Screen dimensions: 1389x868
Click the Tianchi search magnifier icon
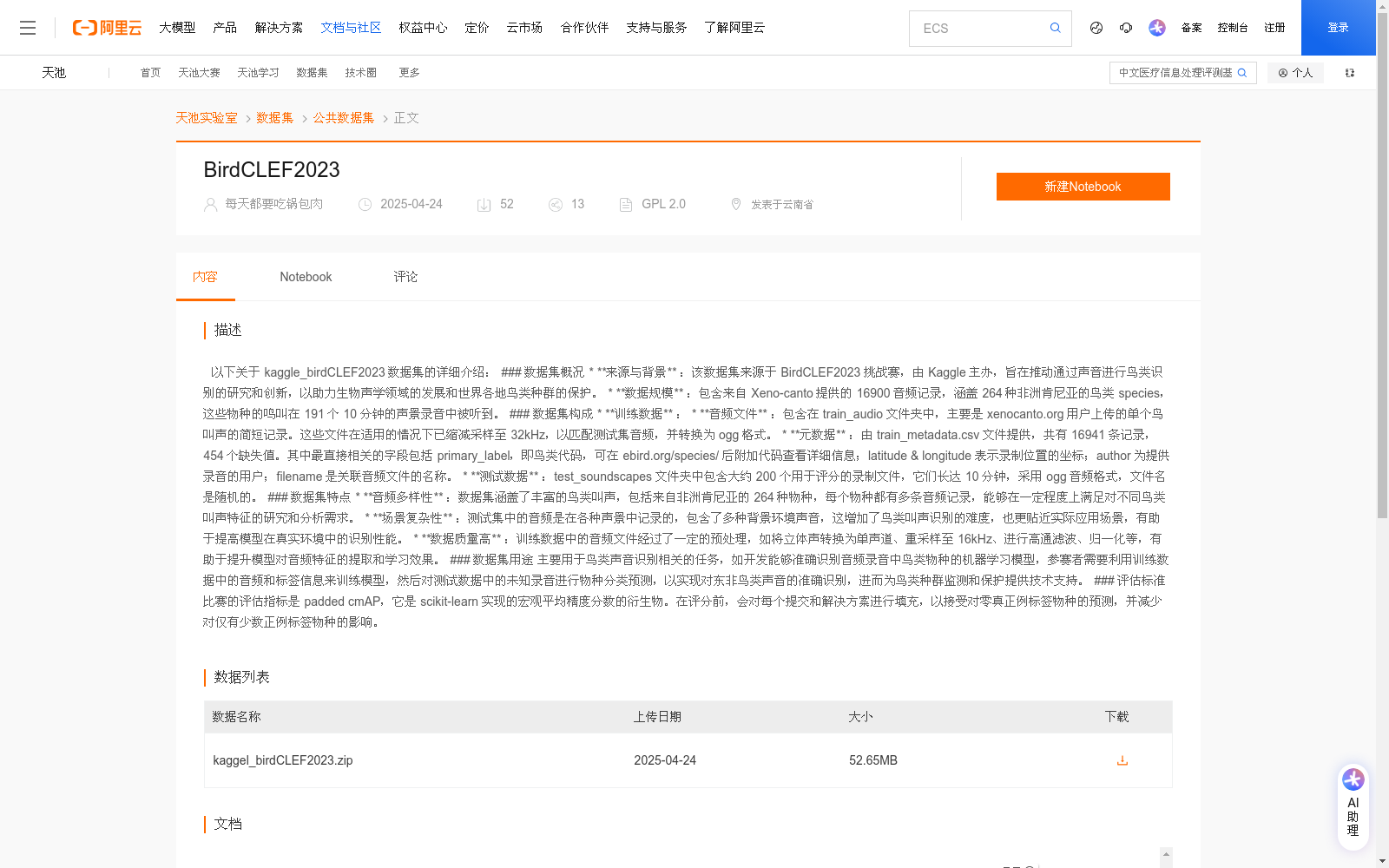coord(1242,73)
